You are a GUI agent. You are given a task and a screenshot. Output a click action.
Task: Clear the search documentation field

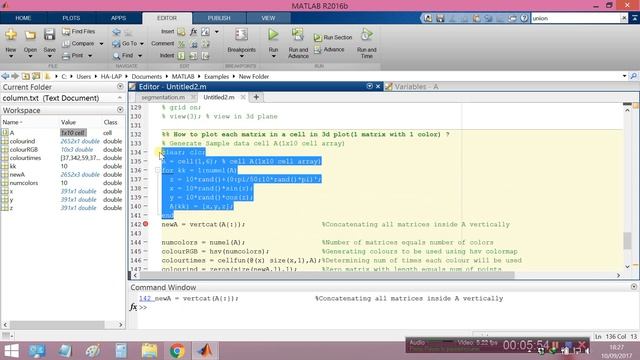coord(624,18)
